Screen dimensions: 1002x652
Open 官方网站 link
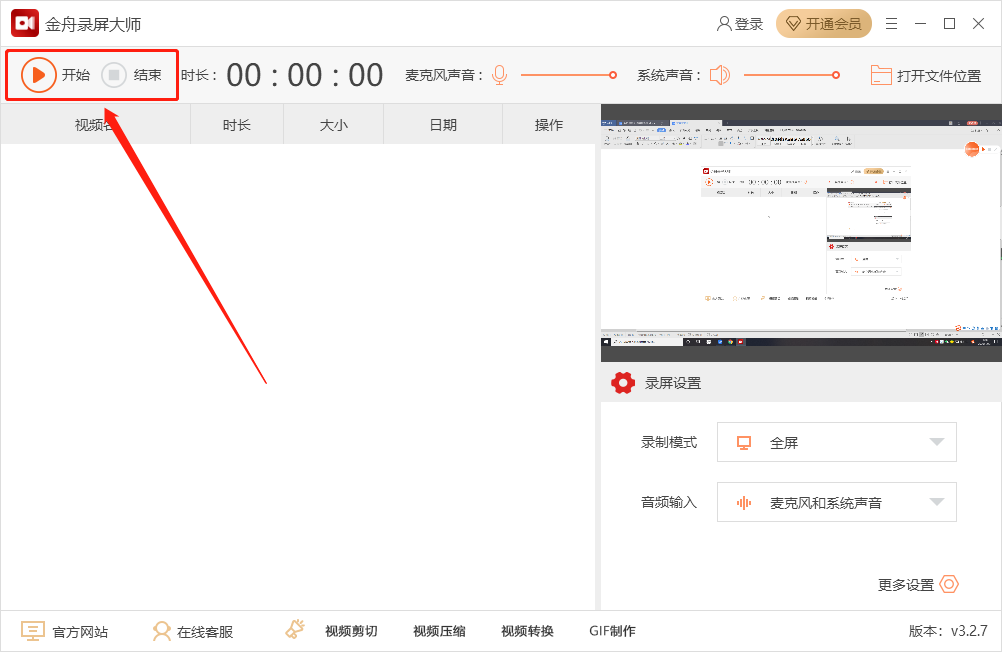tap(80, 632)
